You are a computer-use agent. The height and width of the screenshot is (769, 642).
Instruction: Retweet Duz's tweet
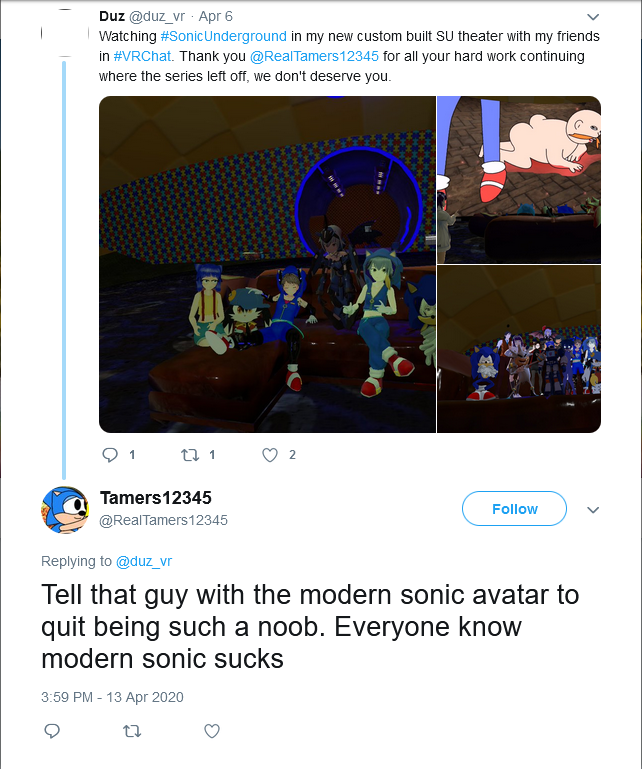(x=189, y=455)
